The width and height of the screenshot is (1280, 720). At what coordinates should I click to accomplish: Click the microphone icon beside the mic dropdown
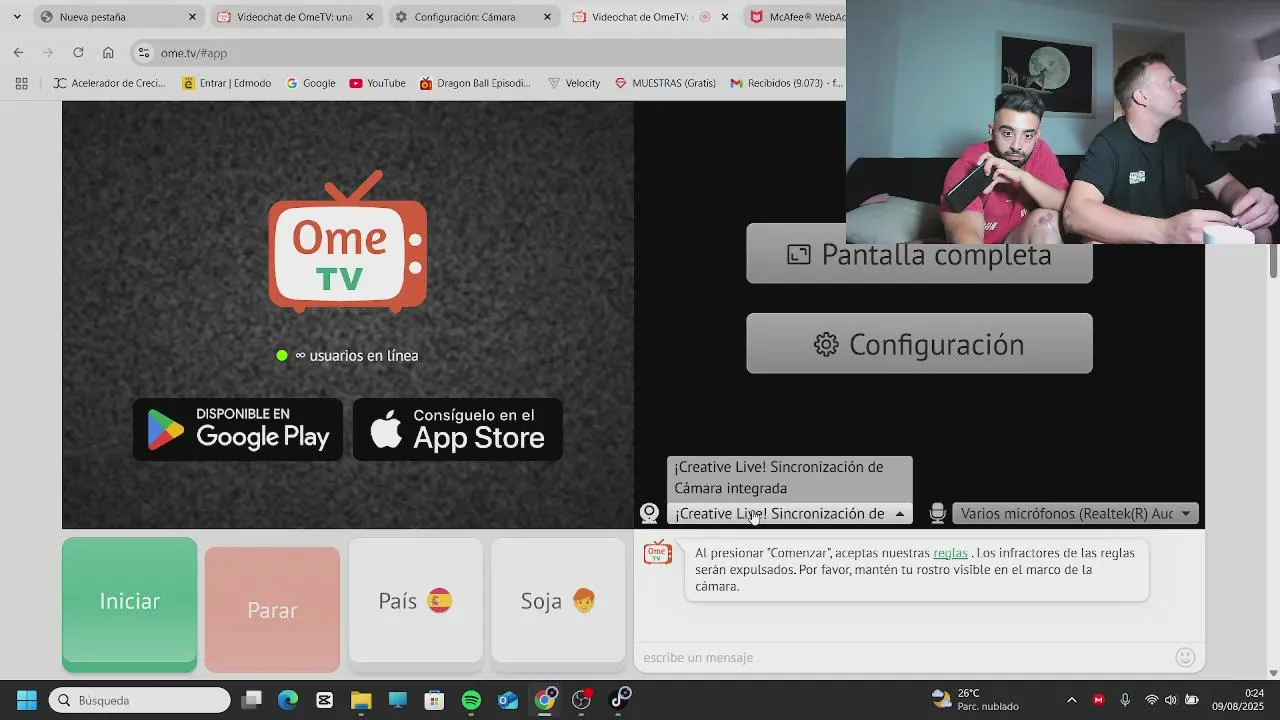click(x=938, y=513)
